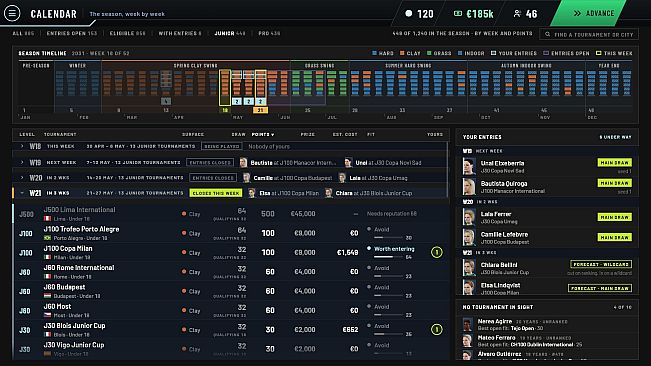Image resolution: width=651 pixels, height=366 pixels.
Task: Click Tejo Open best fit link
Action: tap(522, 328)
